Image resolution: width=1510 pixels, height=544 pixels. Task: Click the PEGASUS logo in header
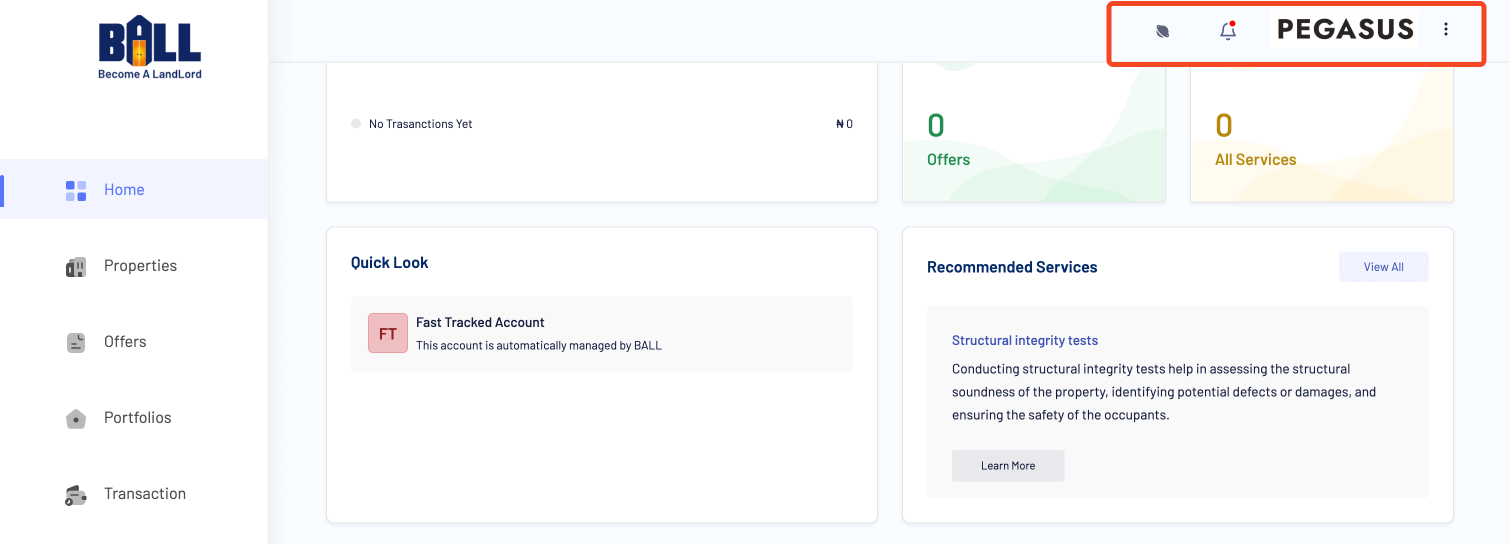pyautogui.click(x=1345, y=30)
